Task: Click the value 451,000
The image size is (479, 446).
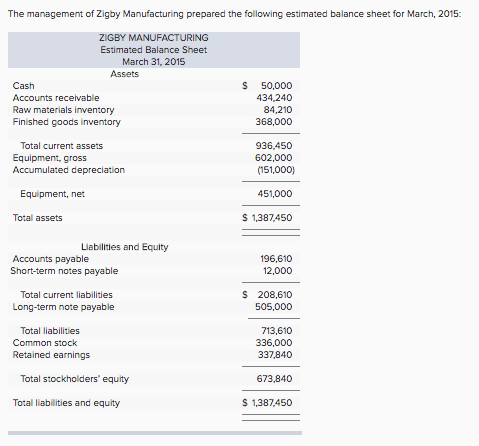Action: 275,194
